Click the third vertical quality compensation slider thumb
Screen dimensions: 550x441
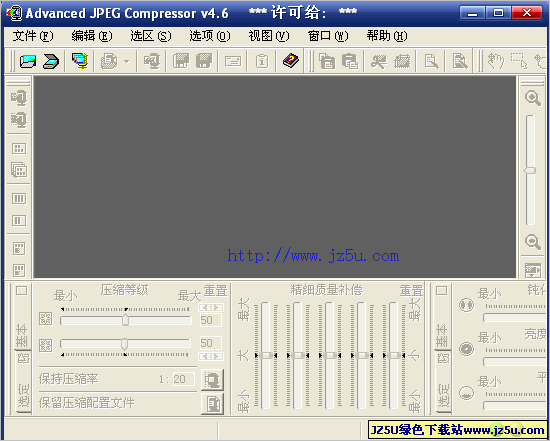click(x=330, y=355)
